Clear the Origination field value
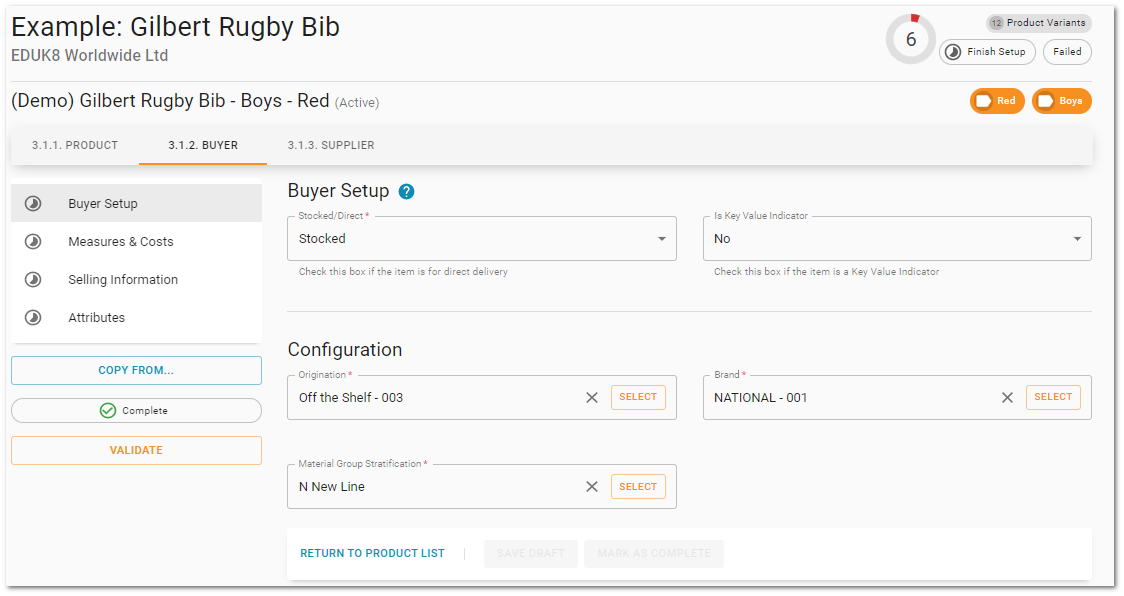The height and width of the screenshot is (596, 1124). (592, 397)
